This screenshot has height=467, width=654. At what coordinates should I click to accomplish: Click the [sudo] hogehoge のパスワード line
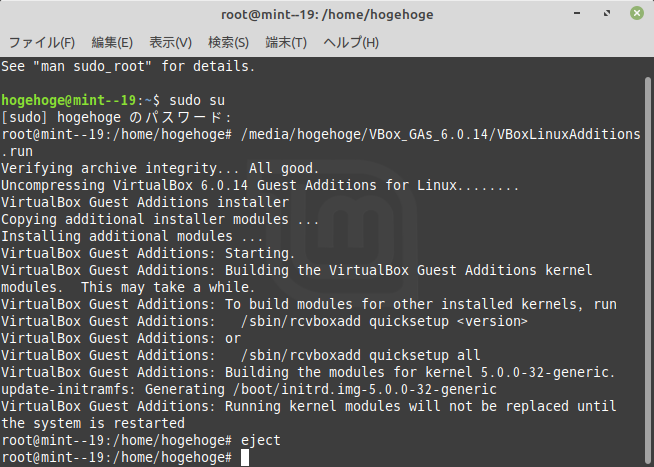pos(116,118)
